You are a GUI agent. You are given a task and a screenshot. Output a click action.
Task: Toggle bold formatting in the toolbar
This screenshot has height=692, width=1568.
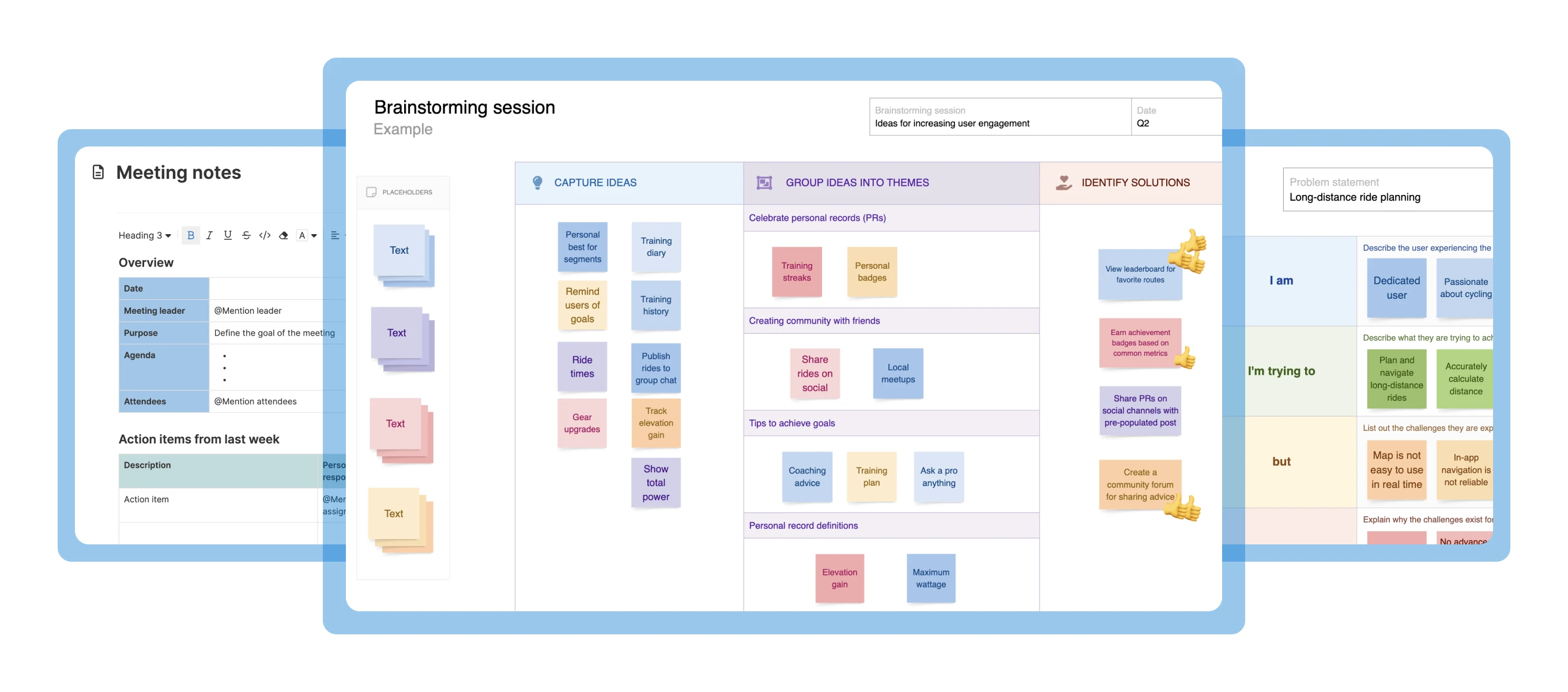[x=190, y=235]
